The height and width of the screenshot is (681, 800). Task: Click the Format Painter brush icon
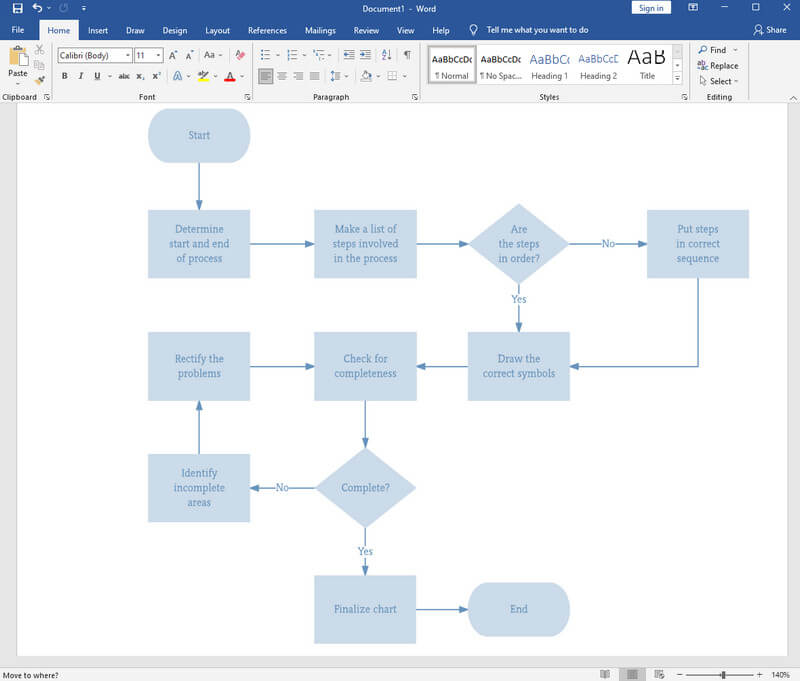40,81
